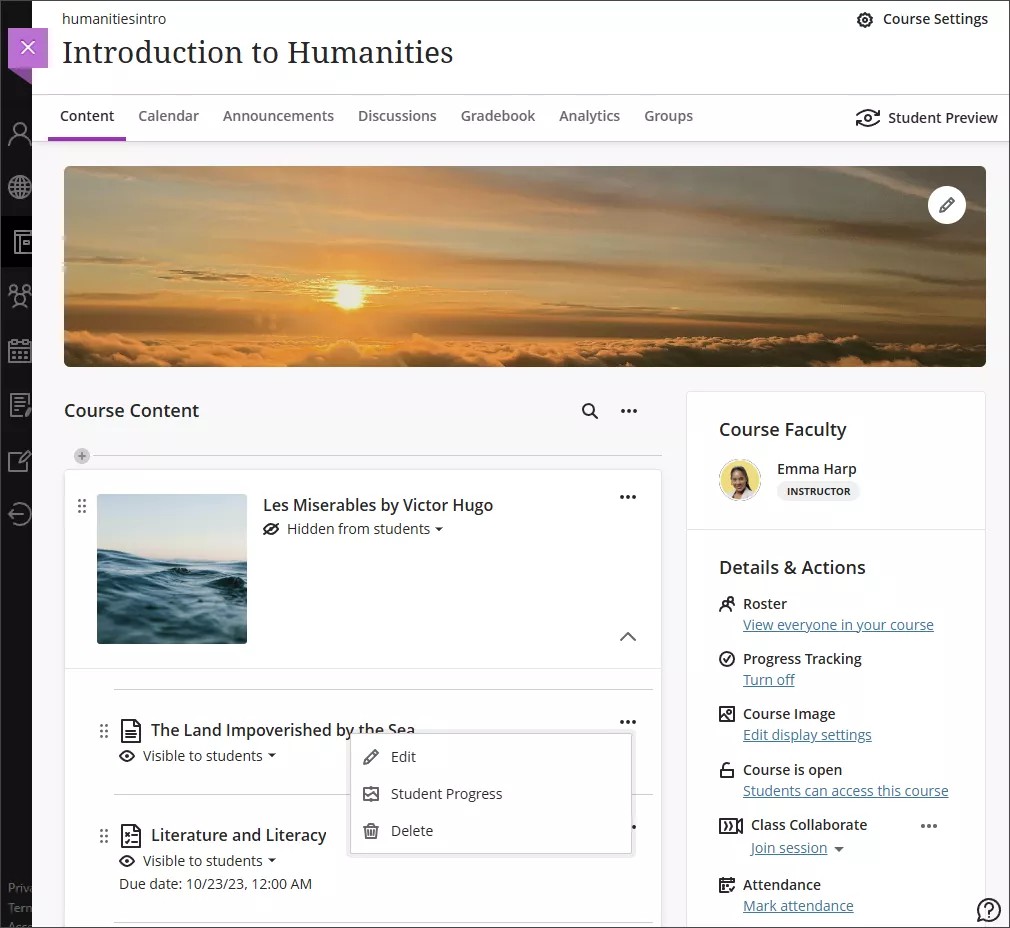This screenshot has width=1010, height=928.
Task: Close the course panel with the X button
Action: [28, 48]
